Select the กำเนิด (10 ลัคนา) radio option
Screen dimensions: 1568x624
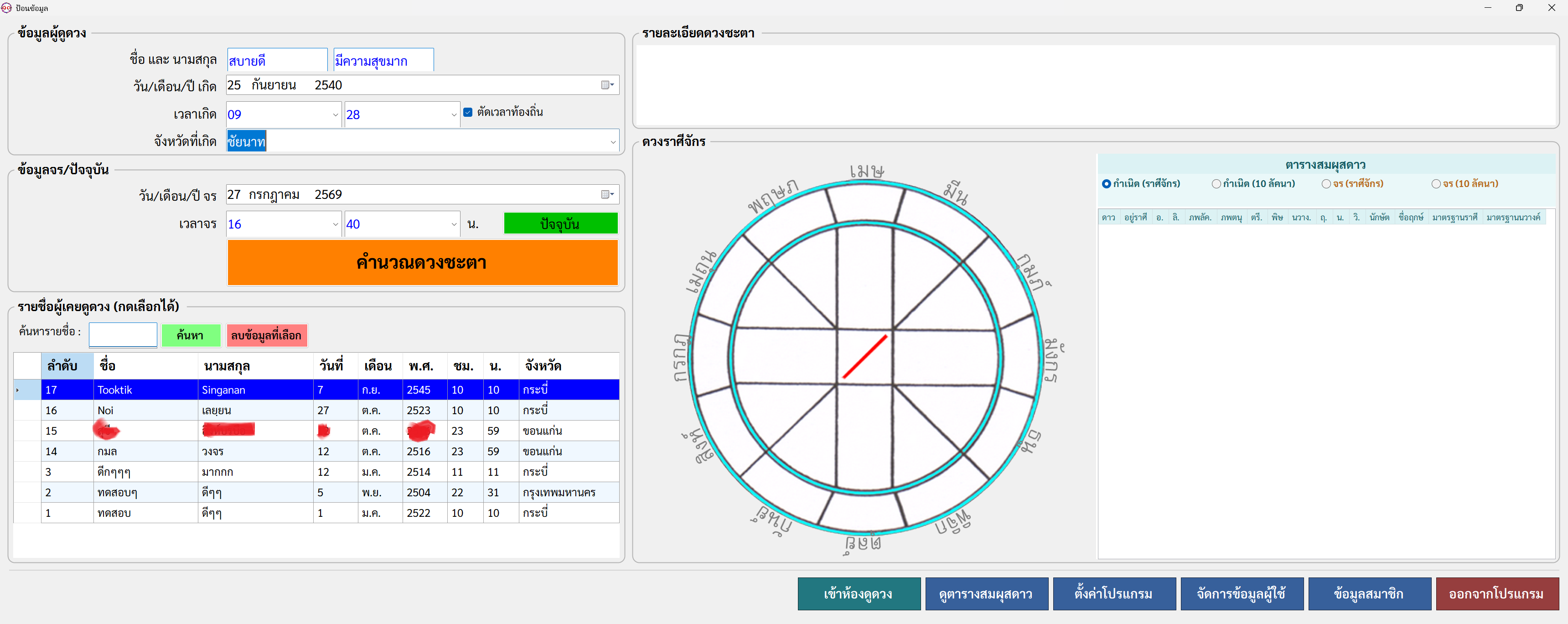1216,184
